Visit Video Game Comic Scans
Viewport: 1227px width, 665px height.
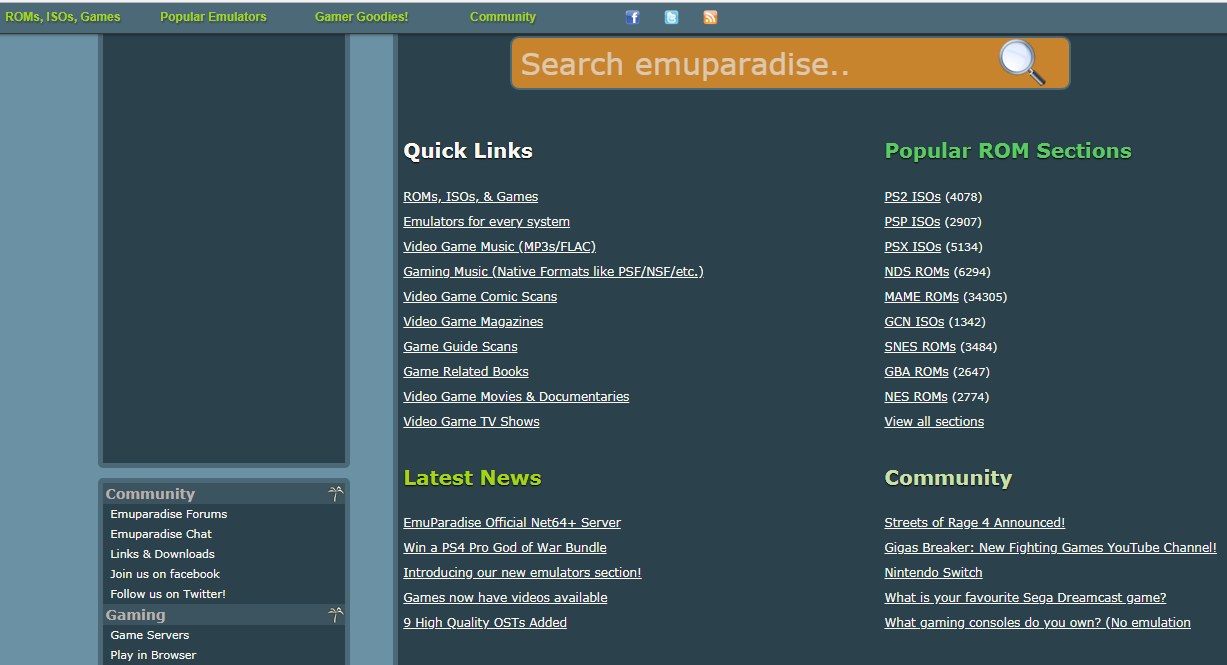pyautogui.click(x=480, y=297)
